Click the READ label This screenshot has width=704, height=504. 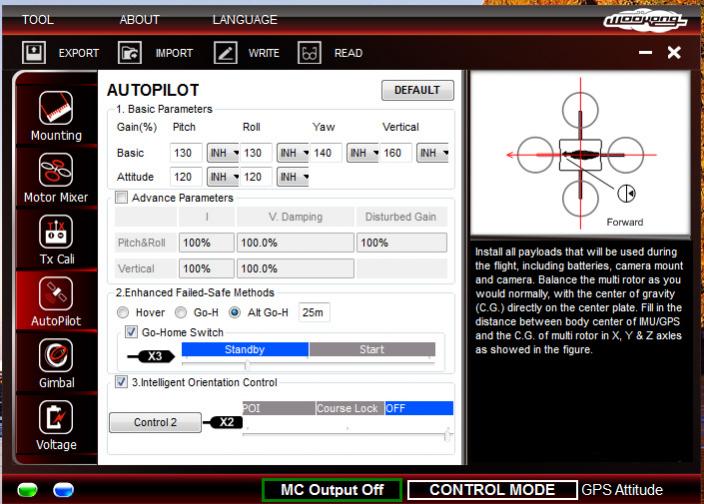[x=348, y=53]
